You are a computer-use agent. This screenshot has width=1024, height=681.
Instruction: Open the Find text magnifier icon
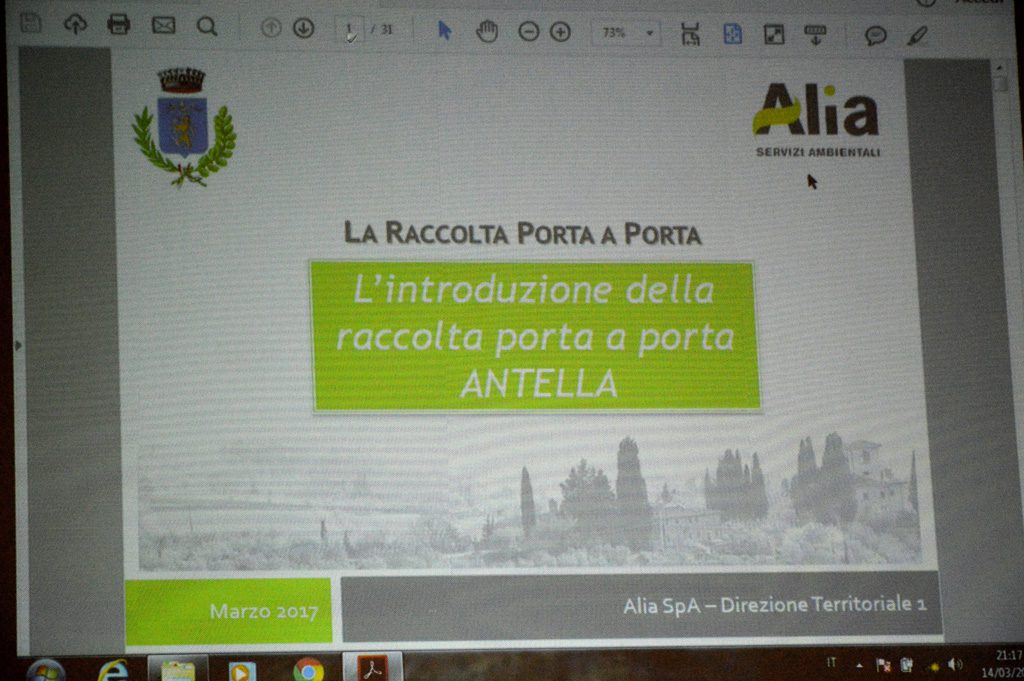point(206,26)
